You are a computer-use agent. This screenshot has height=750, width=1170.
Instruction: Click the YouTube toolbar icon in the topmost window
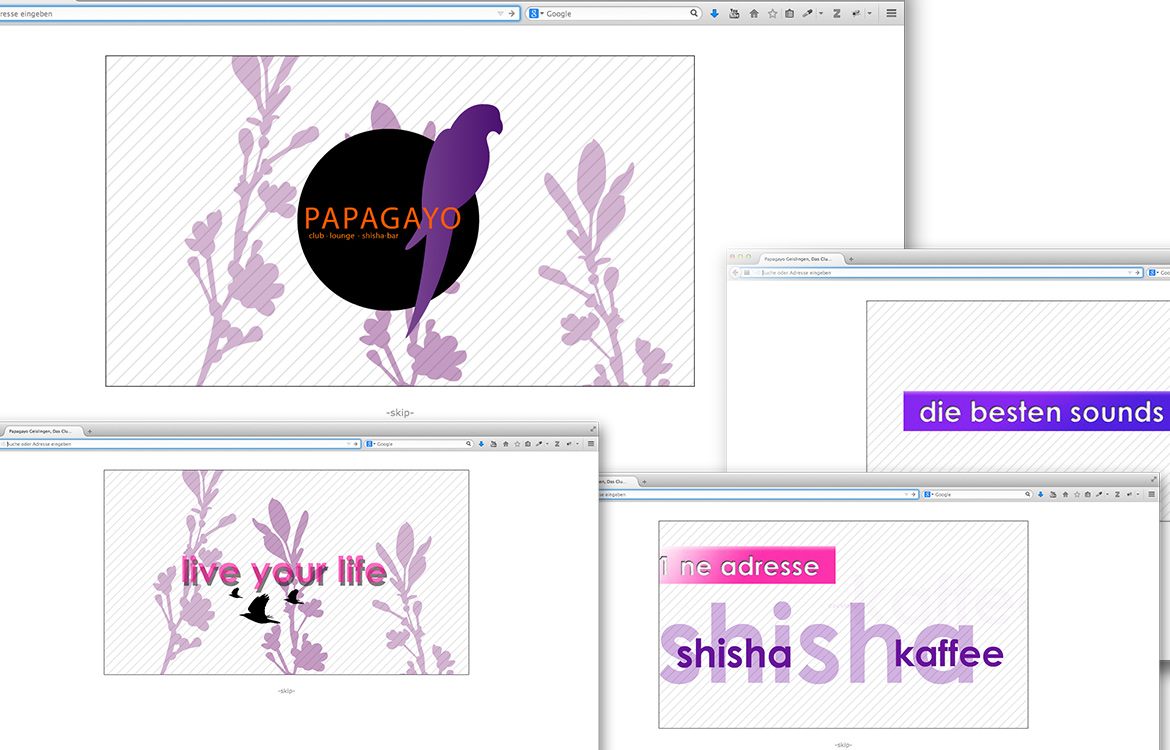(735, 14)
